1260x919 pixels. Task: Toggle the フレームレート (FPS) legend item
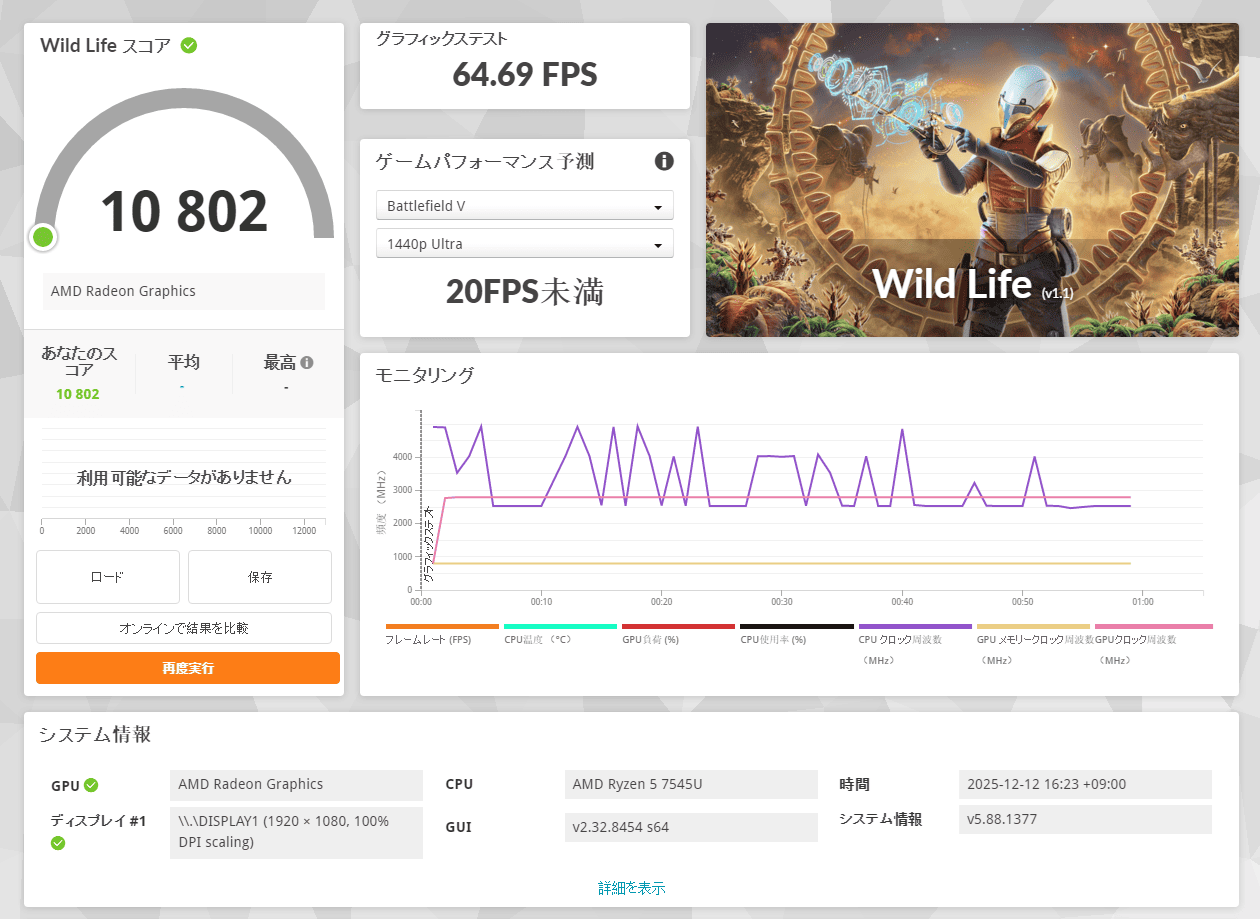[428, 639]
